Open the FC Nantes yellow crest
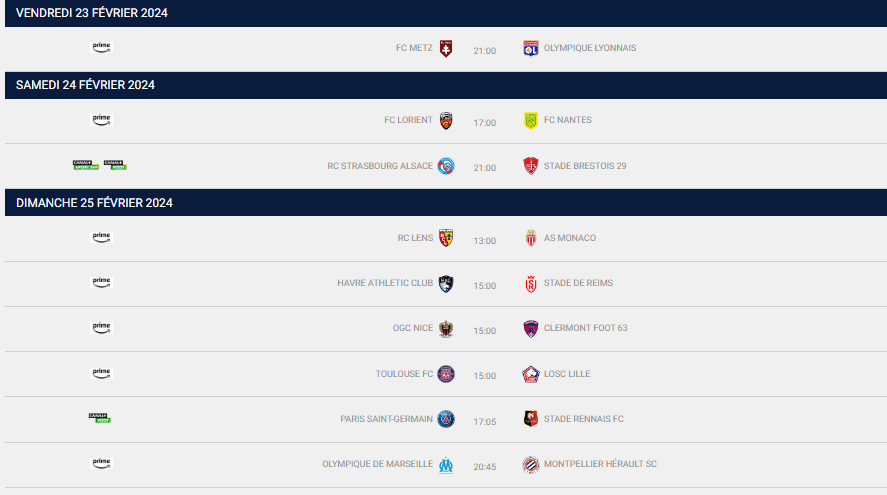Viewport: 887px width, 495px height. point(531,120)
